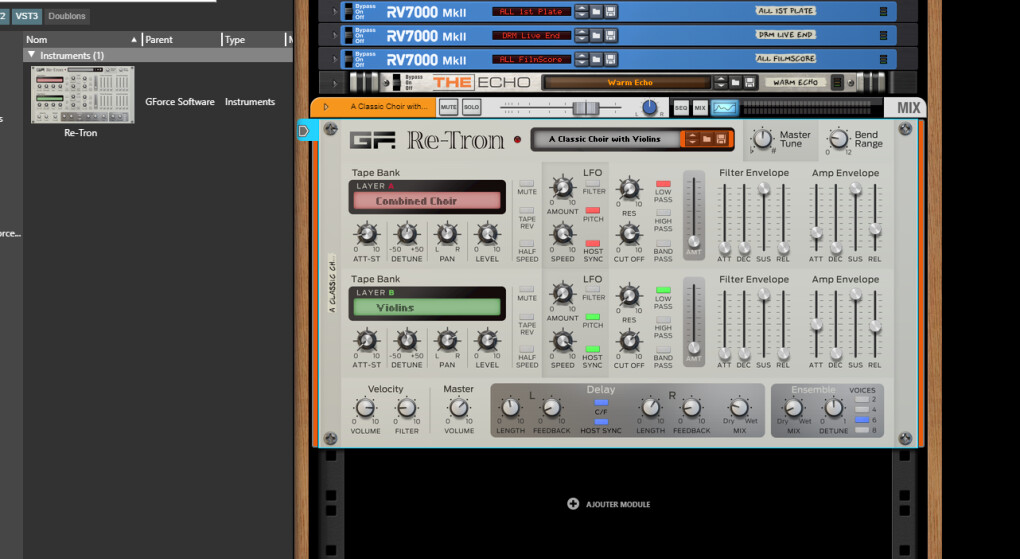The height and width of the screenshot is (559, 1020).
Task: Enable Layer B BAND PASS filter
Action: [663, 350]
